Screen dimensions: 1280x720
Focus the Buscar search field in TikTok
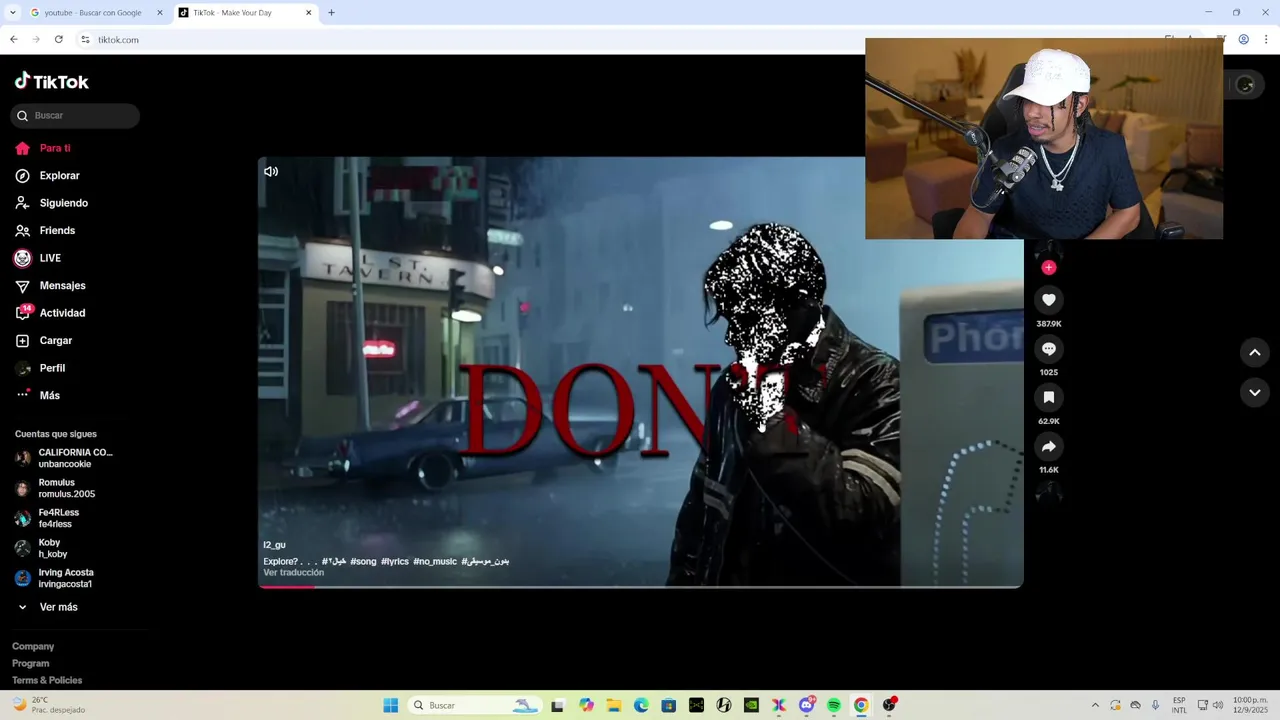[x=75, y=116]
